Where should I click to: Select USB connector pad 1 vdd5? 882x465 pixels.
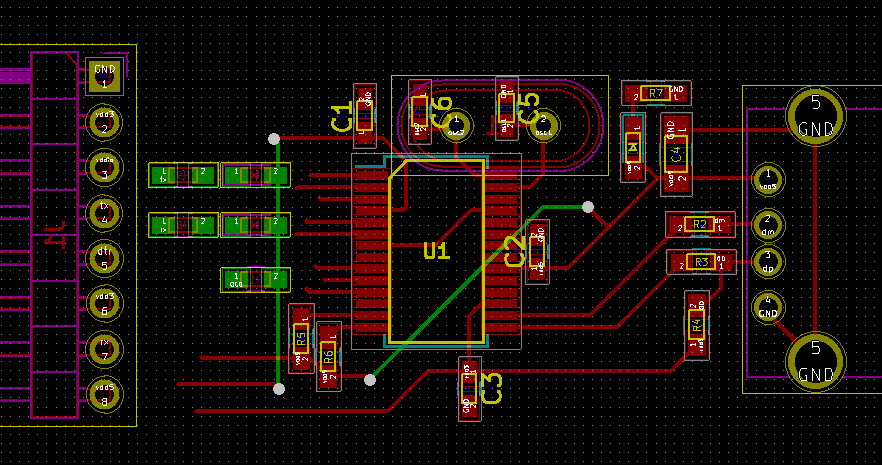click(x=768, y=178)
